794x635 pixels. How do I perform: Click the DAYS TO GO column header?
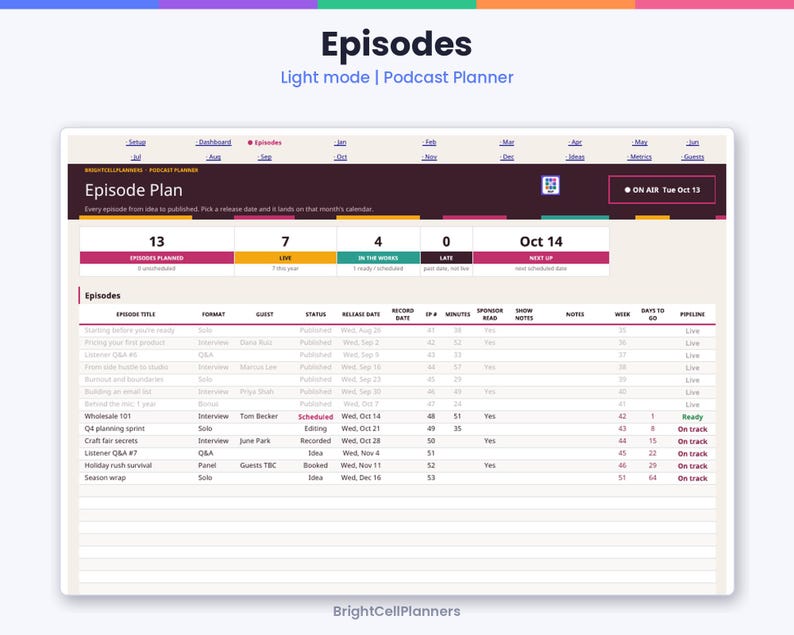pos(653,314)
